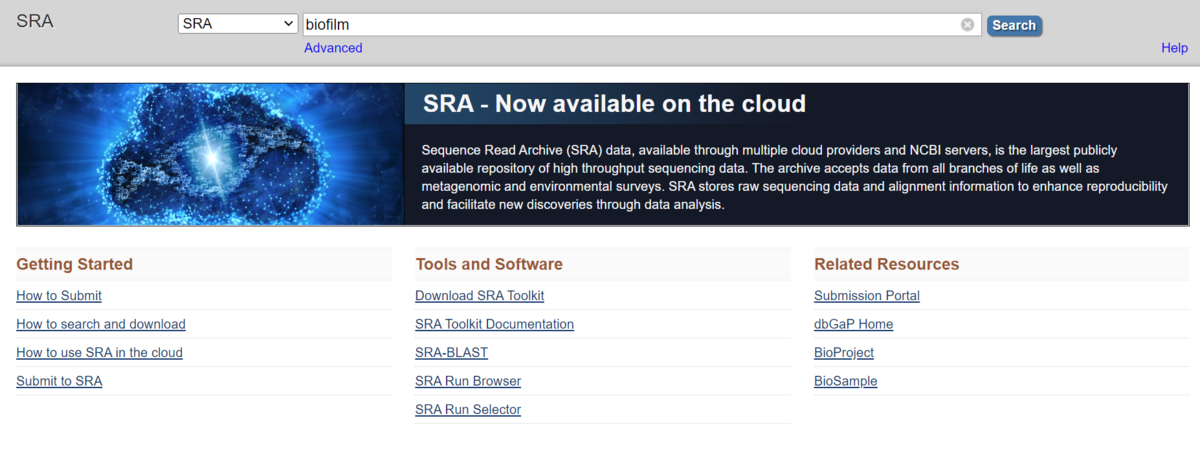Click the Tools and Software heading
1200x458 pixels.
click(489, 265)
